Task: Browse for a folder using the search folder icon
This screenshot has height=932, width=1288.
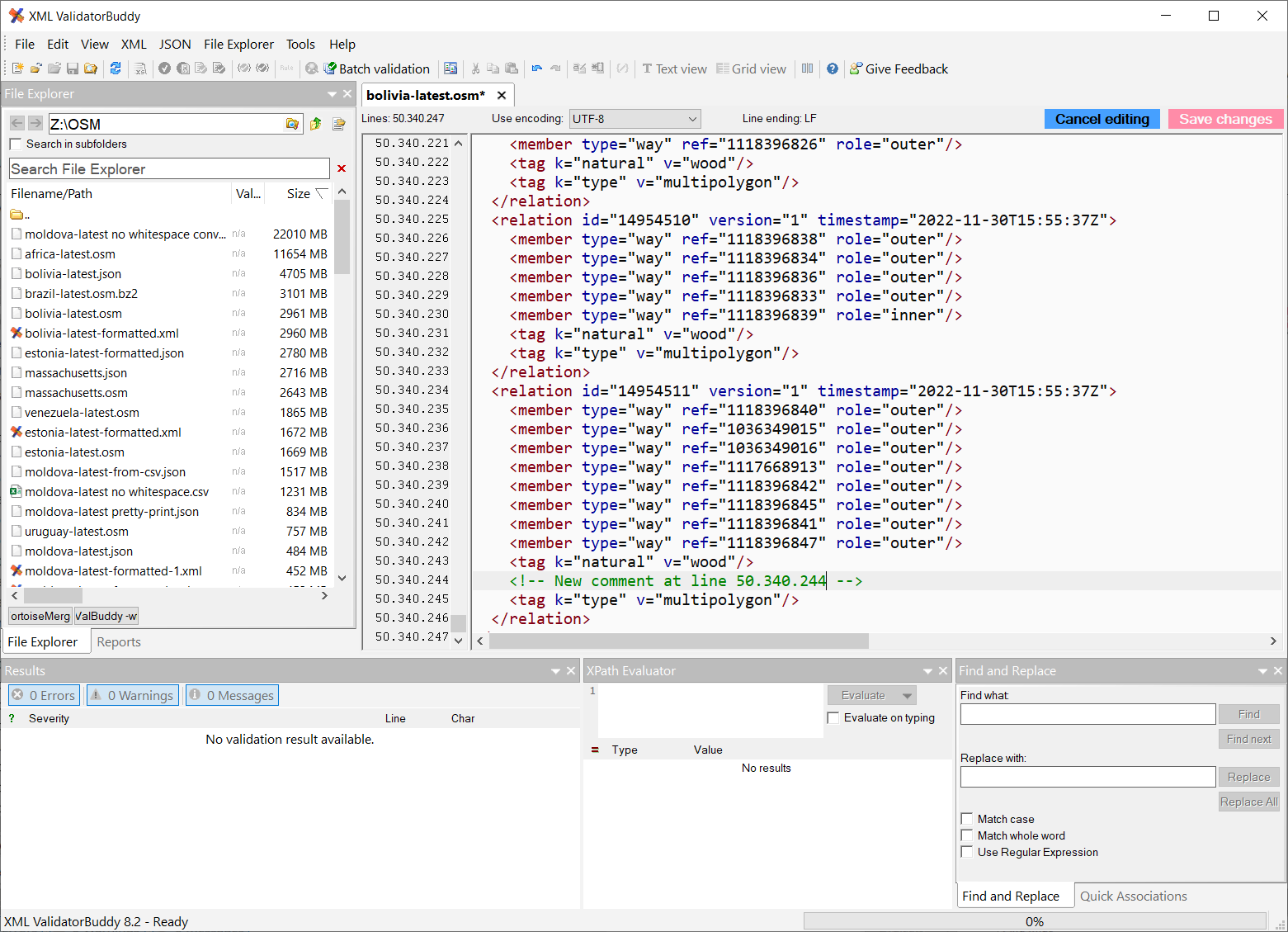Action: [293, 124]
